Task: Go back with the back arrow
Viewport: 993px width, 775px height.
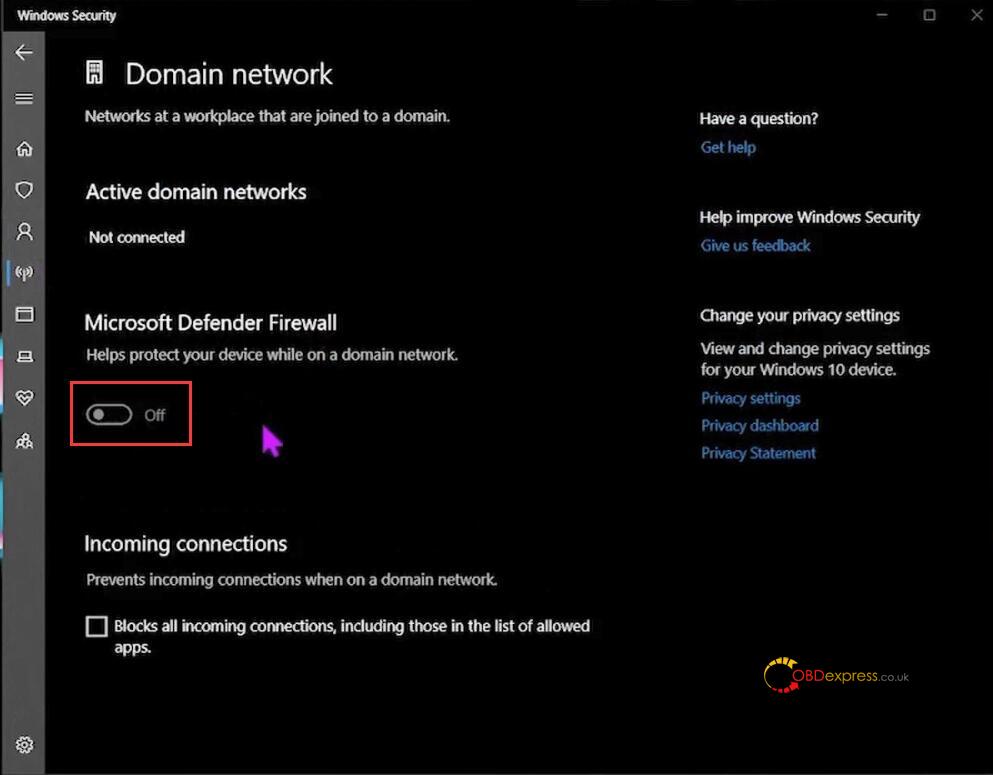Action: click(x=24, y=52)
